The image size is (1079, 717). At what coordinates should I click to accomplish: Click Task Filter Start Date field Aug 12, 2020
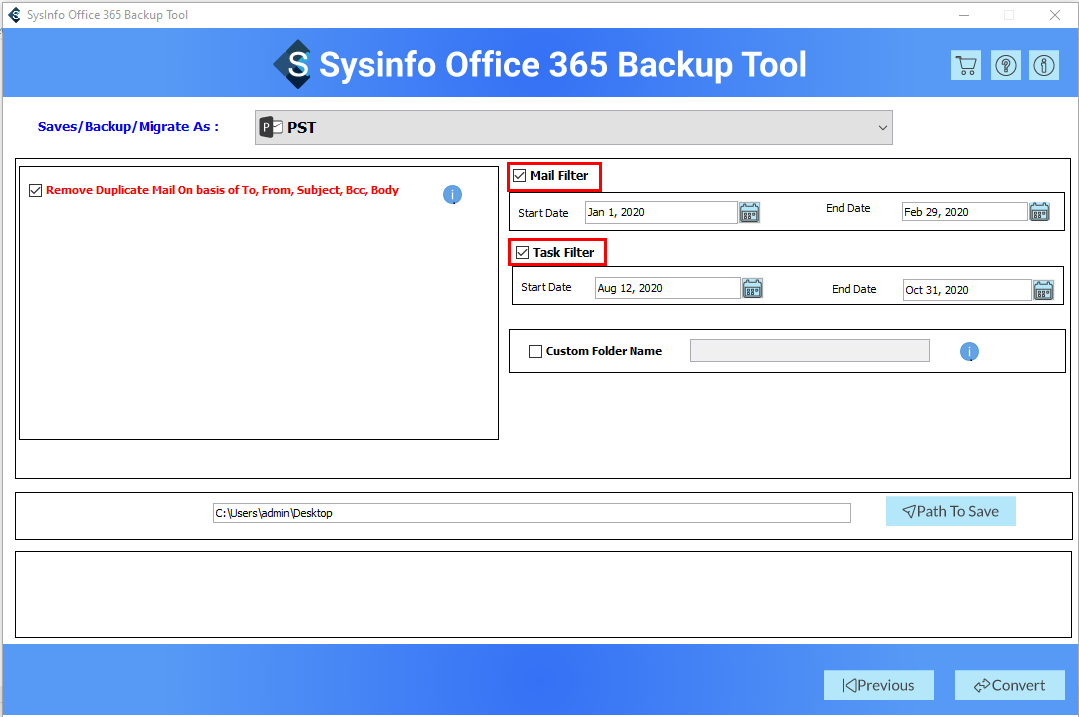point(667,288)
